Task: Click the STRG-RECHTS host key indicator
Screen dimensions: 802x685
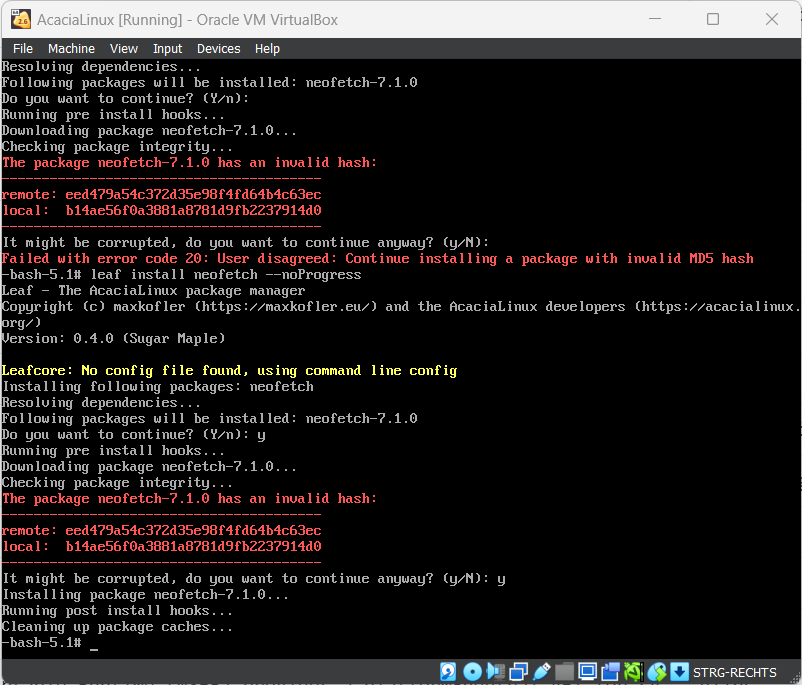Action: click(x=737, y=671)
